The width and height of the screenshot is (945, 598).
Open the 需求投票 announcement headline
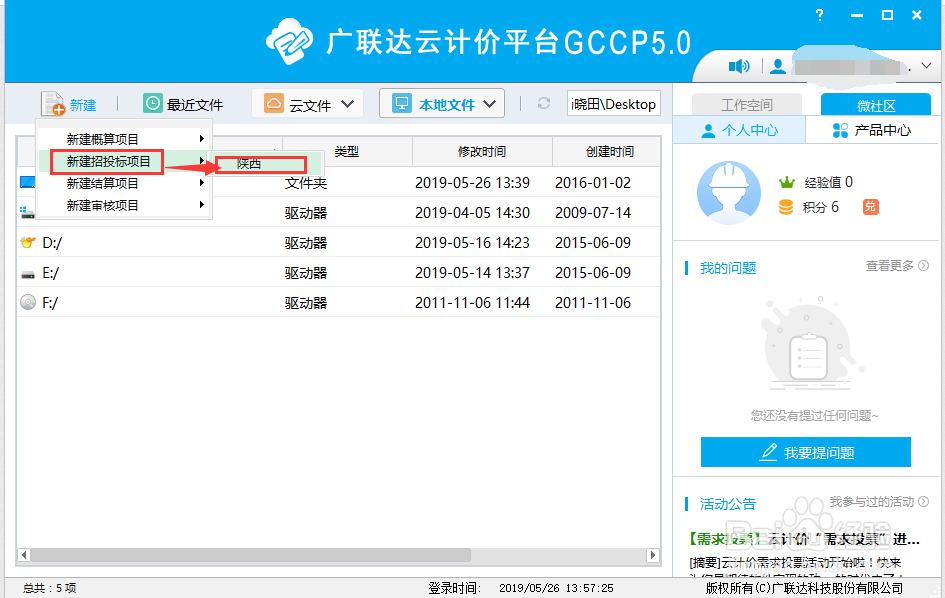click(804, 539)
